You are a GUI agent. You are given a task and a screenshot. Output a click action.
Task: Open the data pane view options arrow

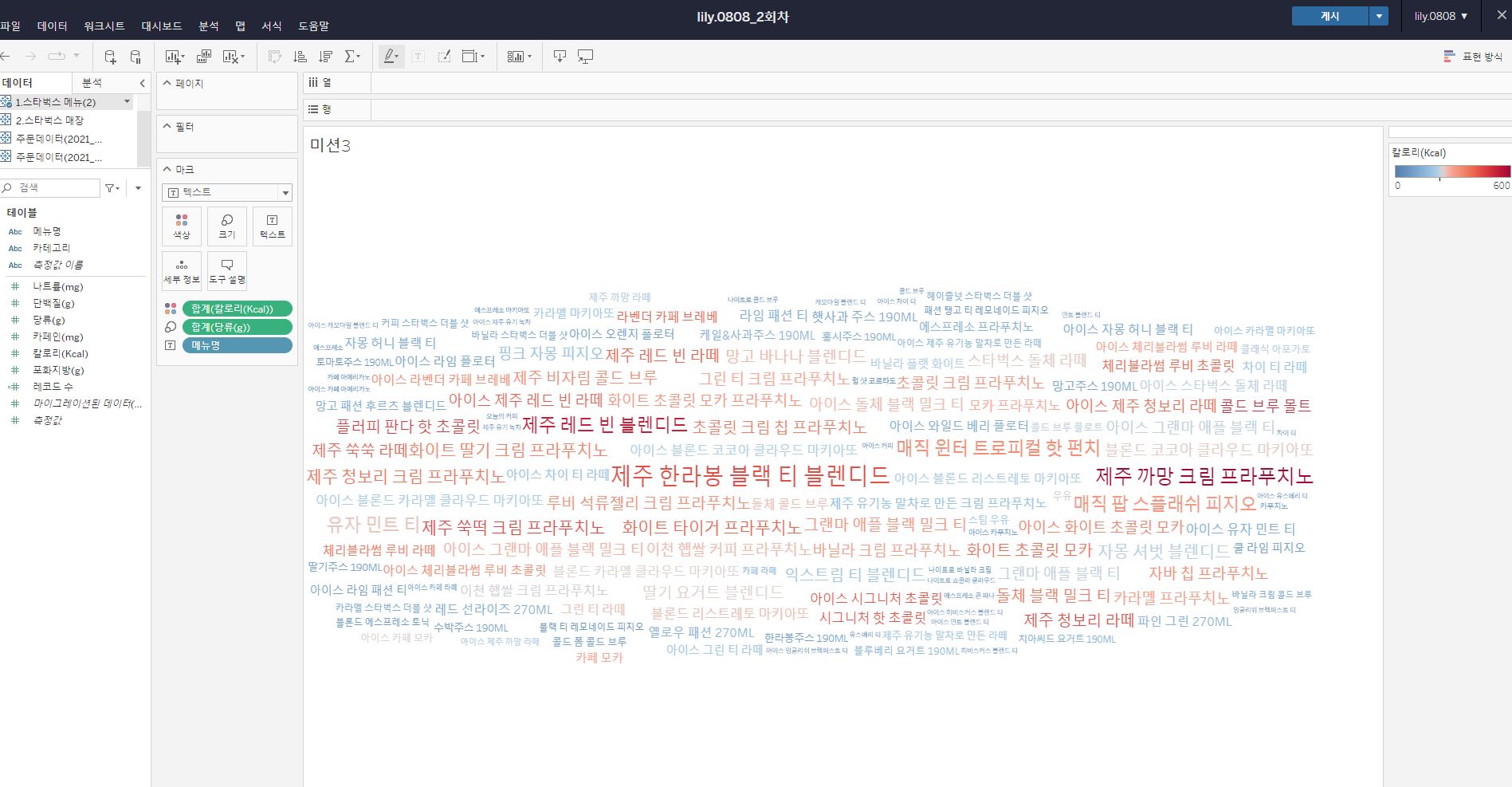pos(138,188)
